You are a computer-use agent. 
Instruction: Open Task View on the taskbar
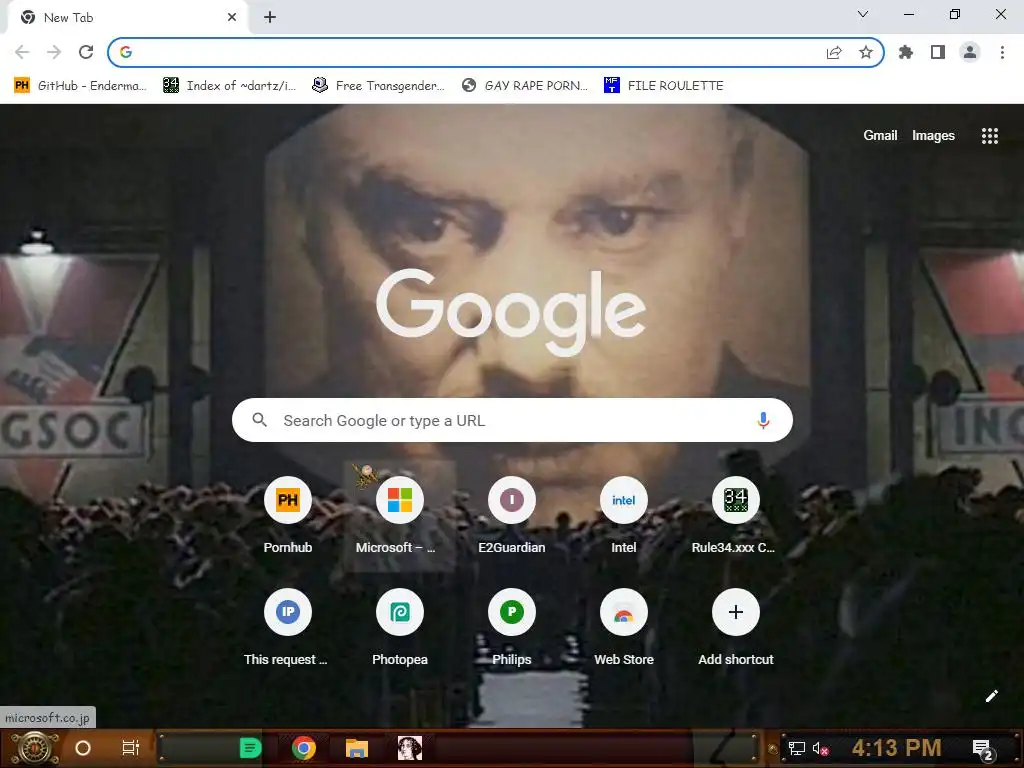click(x=131, y=748)
